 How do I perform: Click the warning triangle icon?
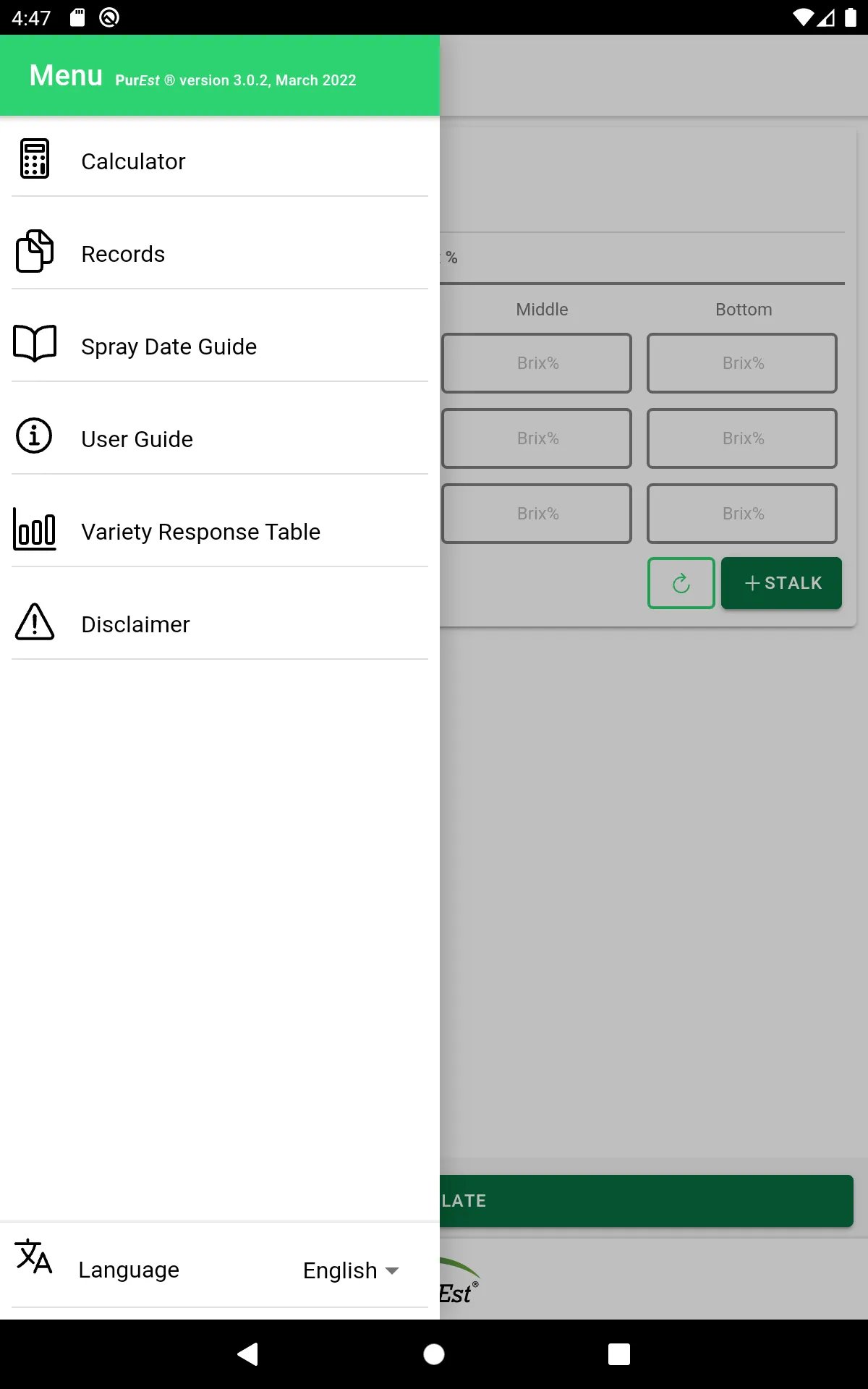click(35, 621)
